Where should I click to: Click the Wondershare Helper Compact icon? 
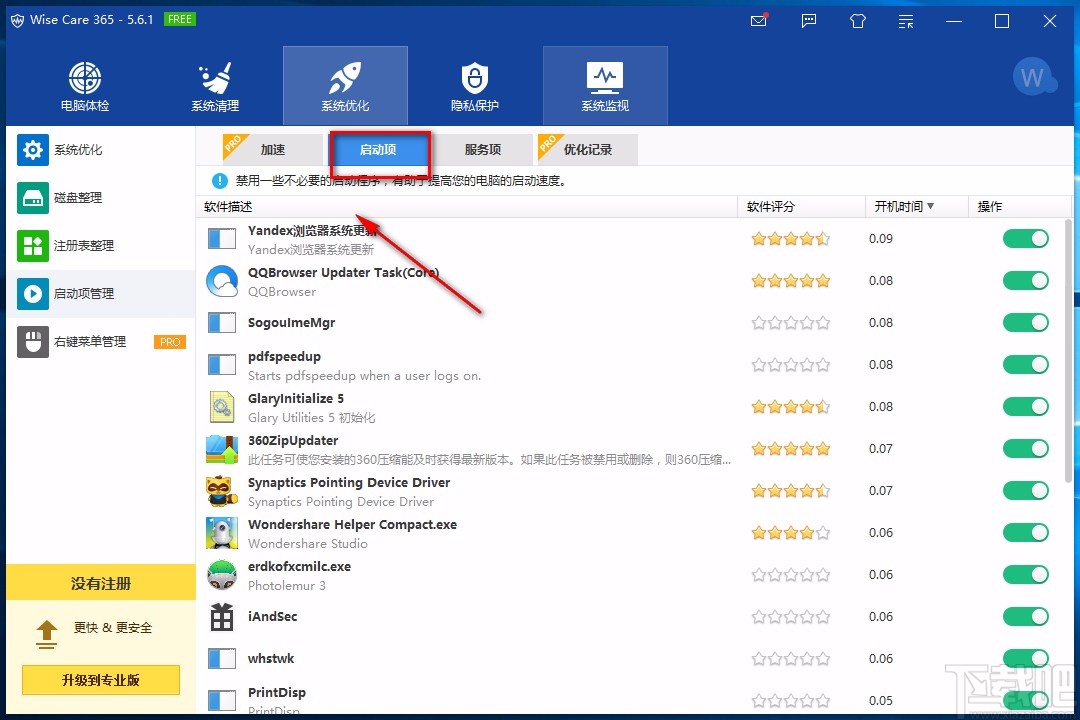click(222, 533)
